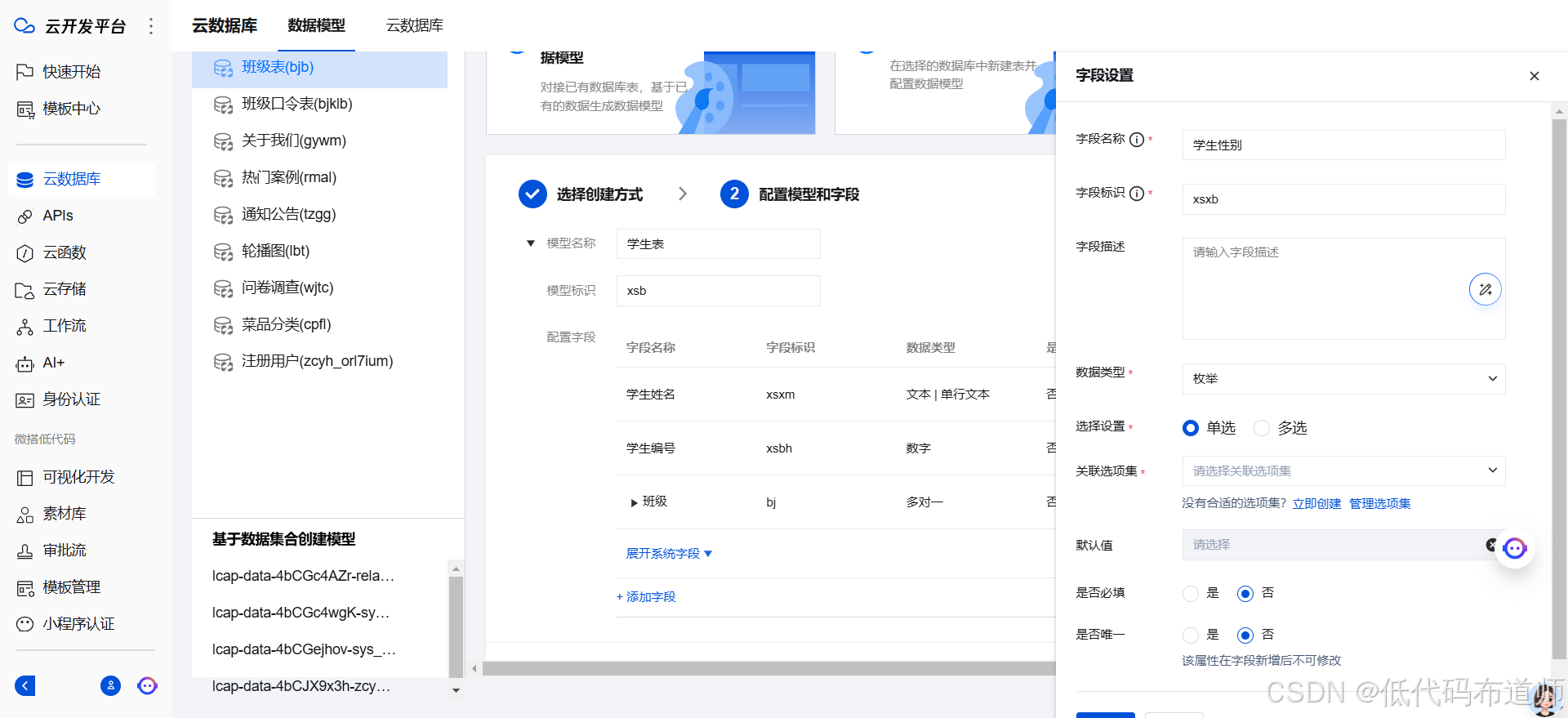The width and height of the screenshot is (1568, 718).
Task: Select 菜品分类(cpfl) model
Action: click(319, 324)
